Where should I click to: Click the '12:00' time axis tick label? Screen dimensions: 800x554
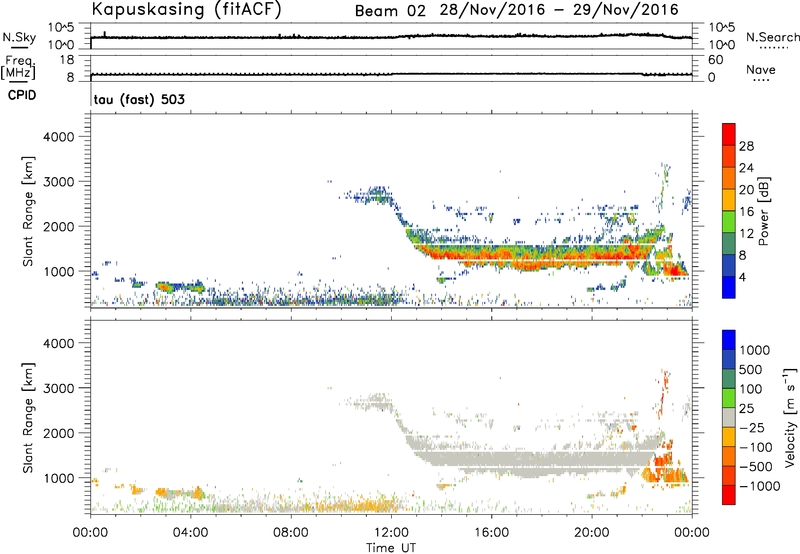tap(391, 533)
